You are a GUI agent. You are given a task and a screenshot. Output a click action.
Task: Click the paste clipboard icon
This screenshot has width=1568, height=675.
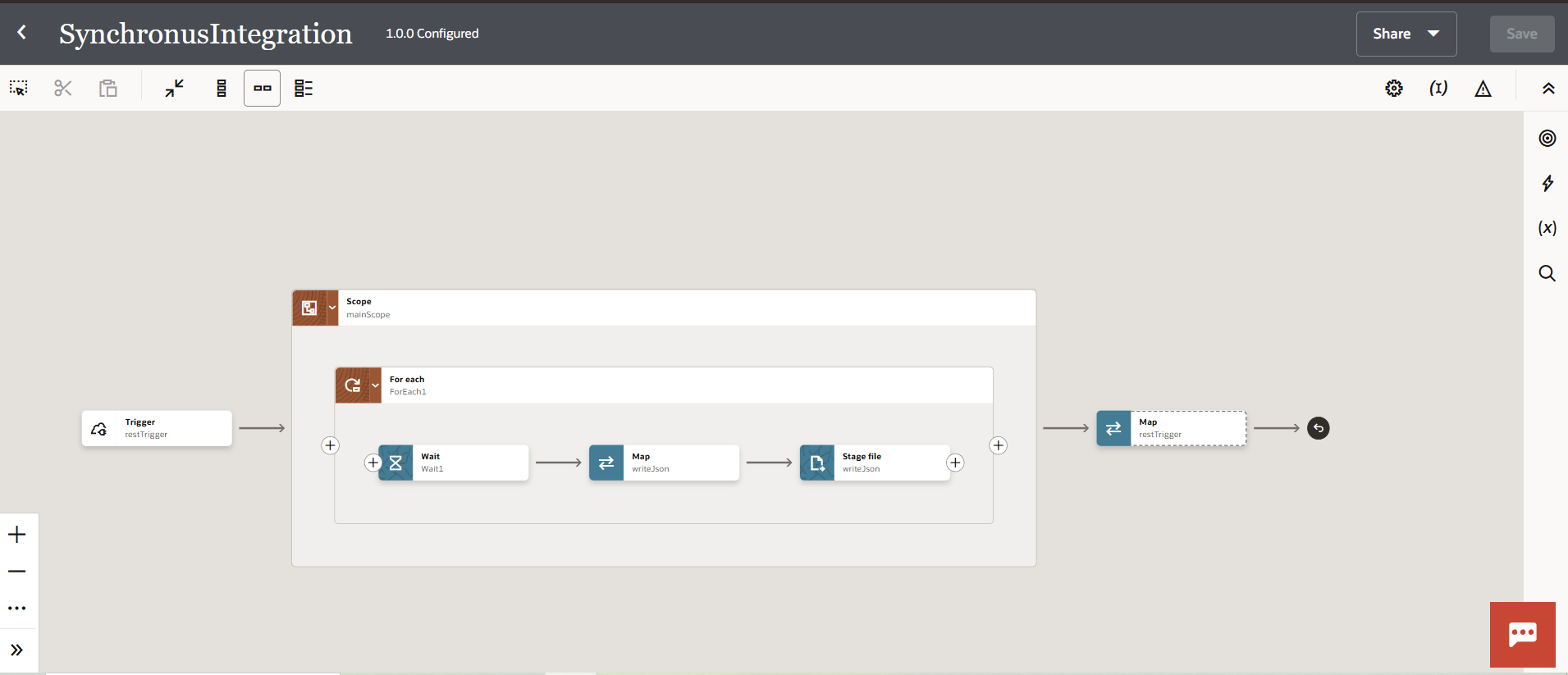coord(108,89)
